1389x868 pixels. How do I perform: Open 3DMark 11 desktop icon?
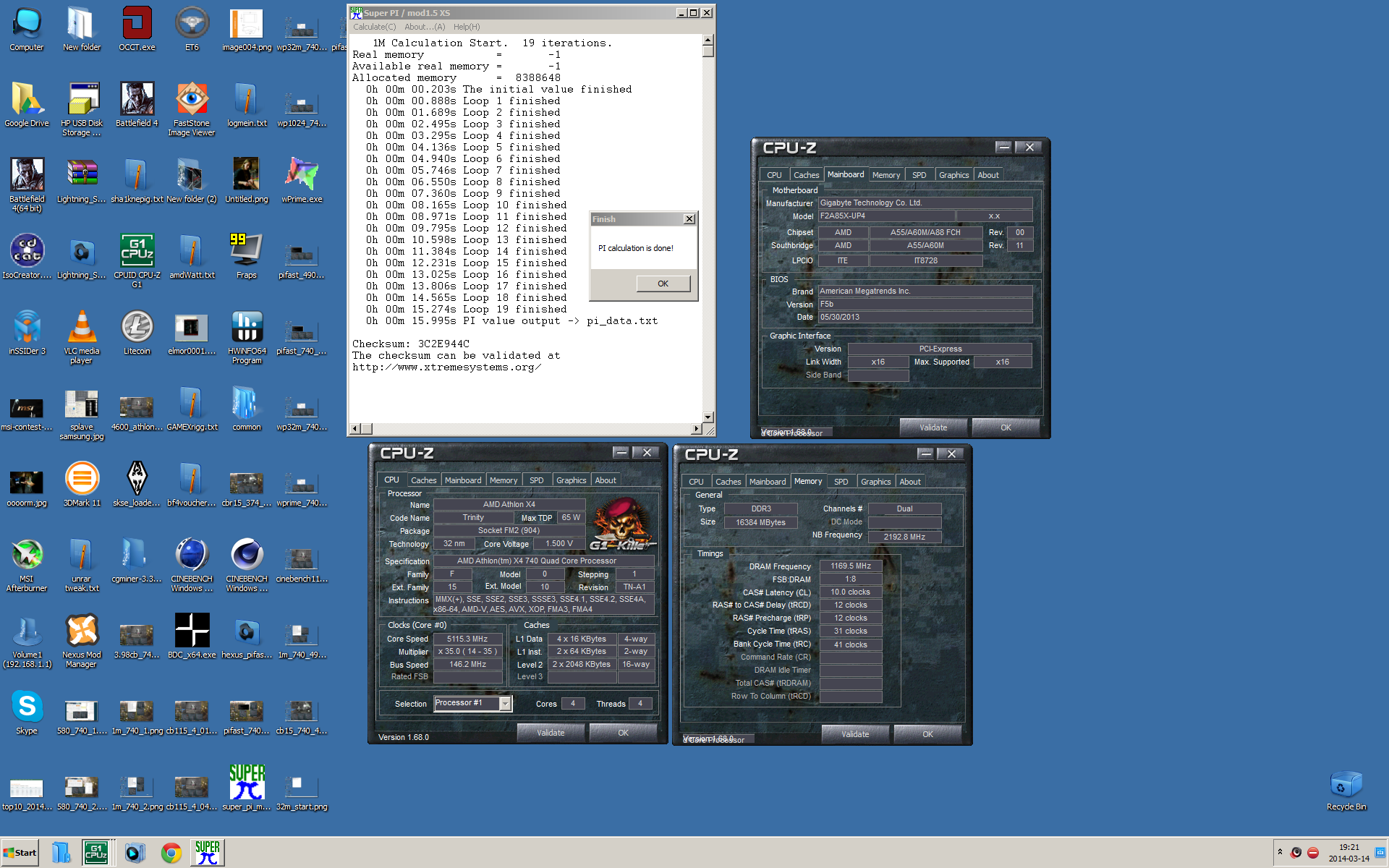(x=82, y=485)
